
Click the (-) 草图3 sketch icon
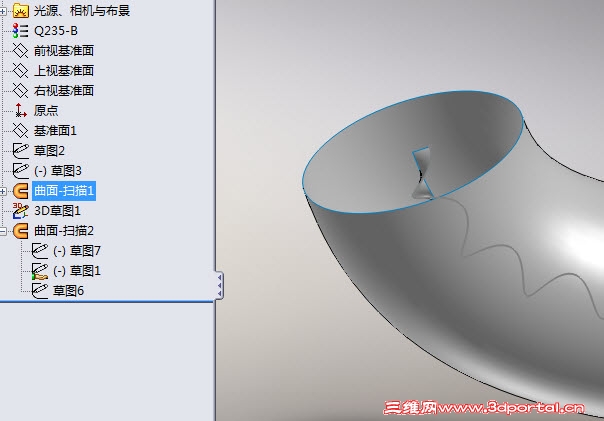[20, 171]
